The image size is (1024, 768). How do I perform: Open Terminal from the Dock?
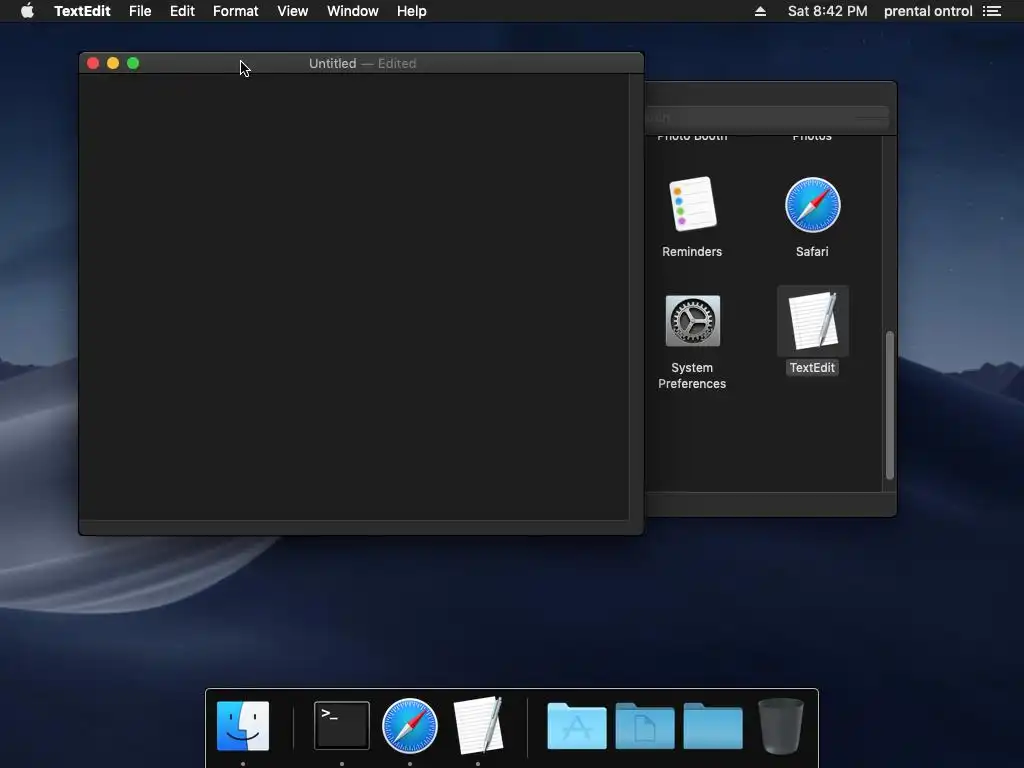coord(342,726)
